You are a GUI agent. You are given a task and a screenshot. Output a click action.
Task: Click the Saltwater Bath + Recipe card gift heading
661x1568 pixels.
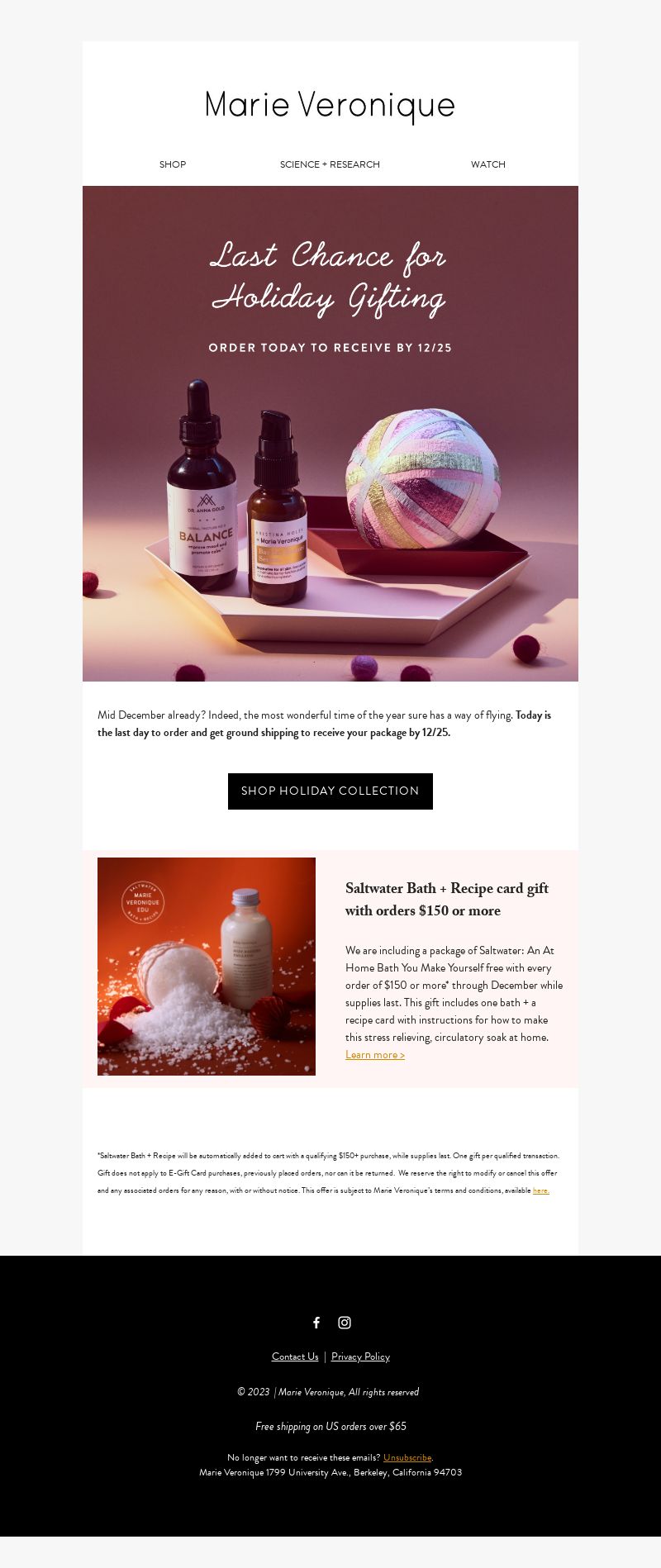pos(447,900)
